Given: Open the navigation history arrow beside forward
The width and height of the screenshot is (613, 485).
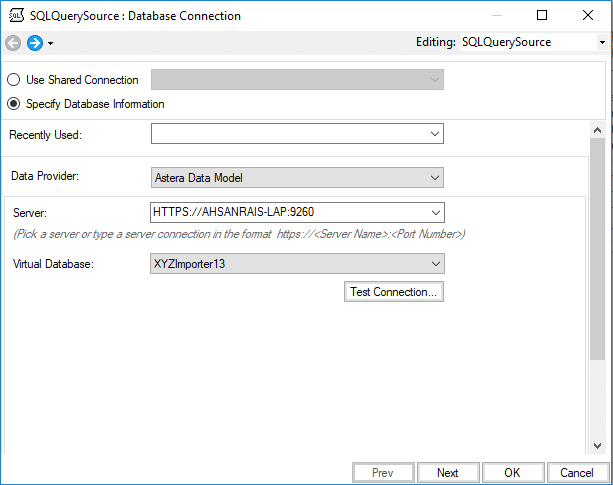Looking at the screenshot, I should [x=50, y=44].
